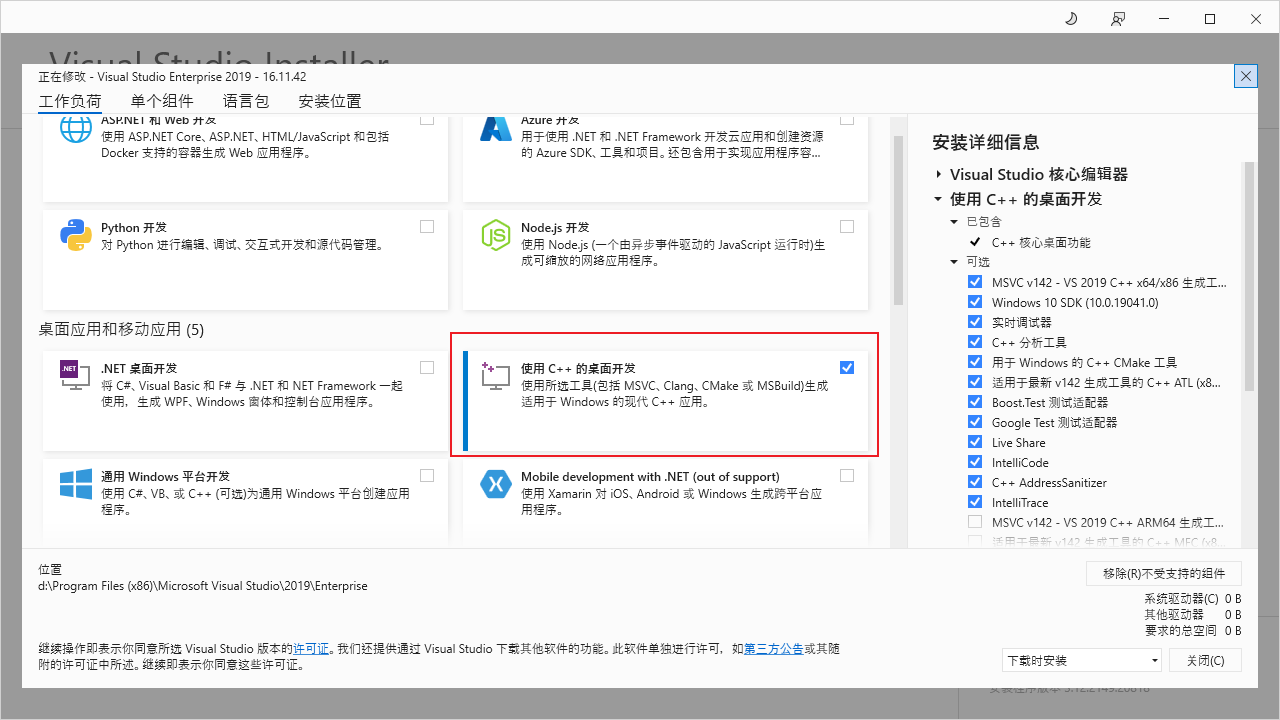
Task: Check the Universal Windows Platform workload box
Action: [x=427, y=475]
